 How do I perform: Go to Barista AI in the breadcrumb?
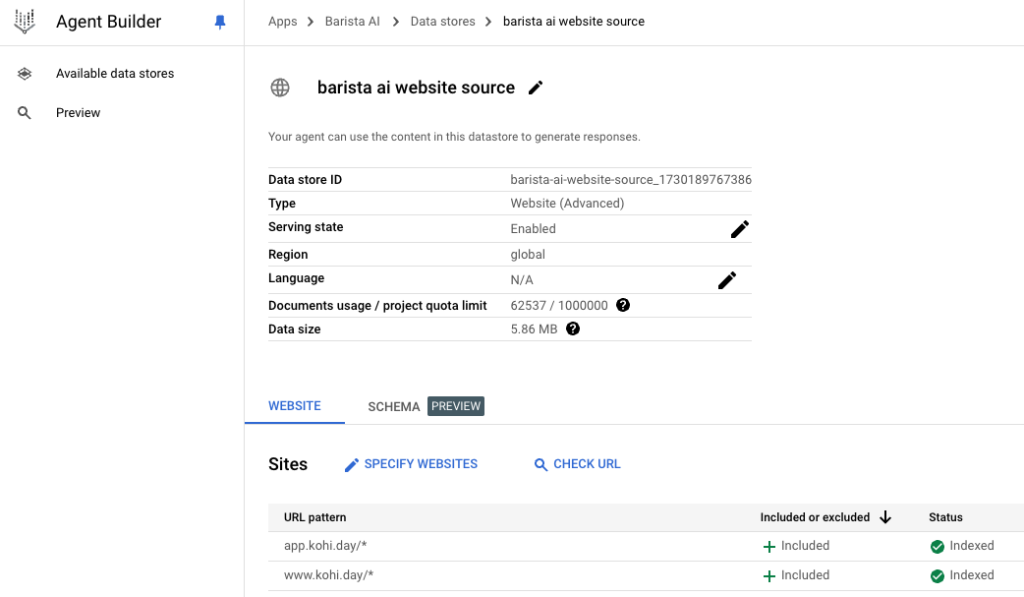[x=353, y=22]
